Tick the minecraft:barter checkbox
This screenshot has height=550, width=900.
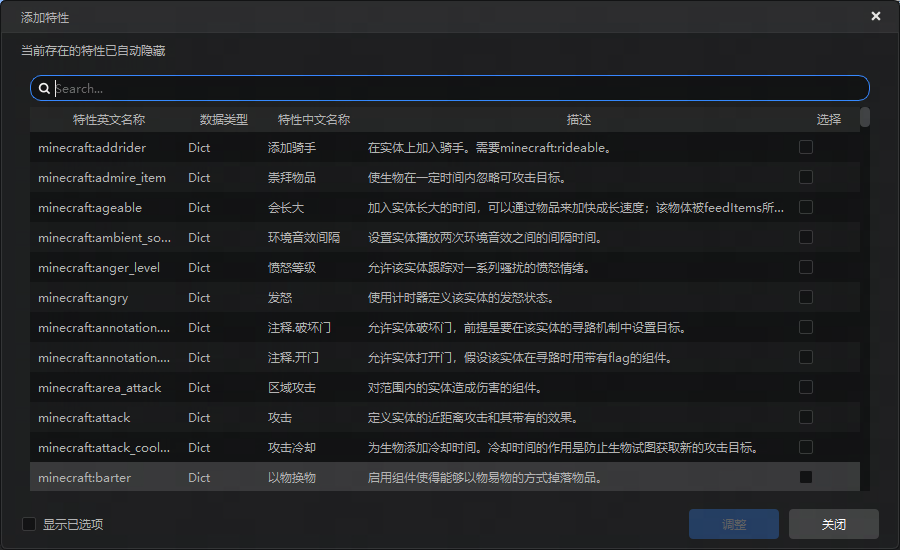pyautogui.click(x=805, y=477)
